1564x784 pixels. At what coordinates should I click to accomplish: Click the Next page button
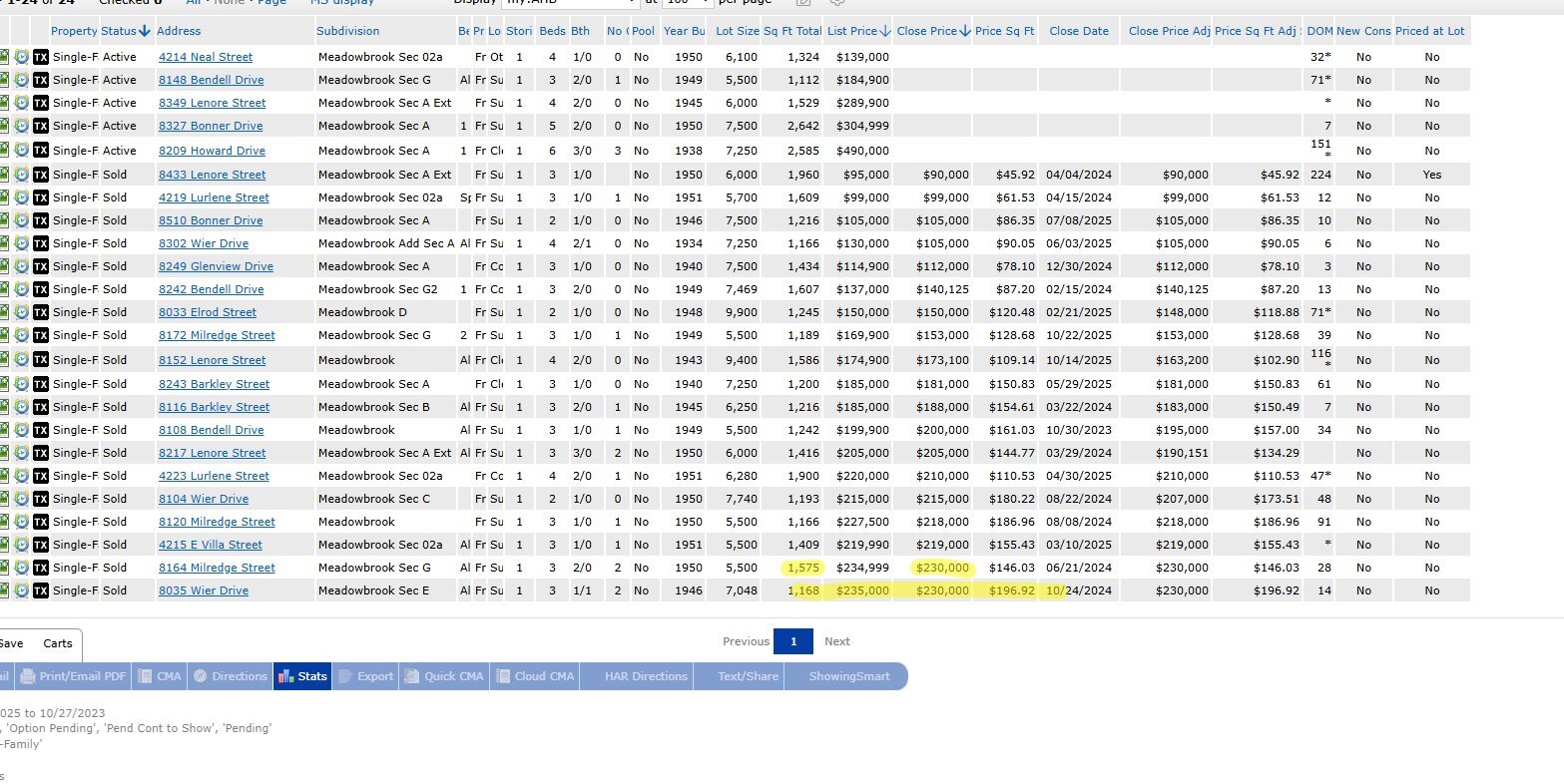(x=836, y=641)
